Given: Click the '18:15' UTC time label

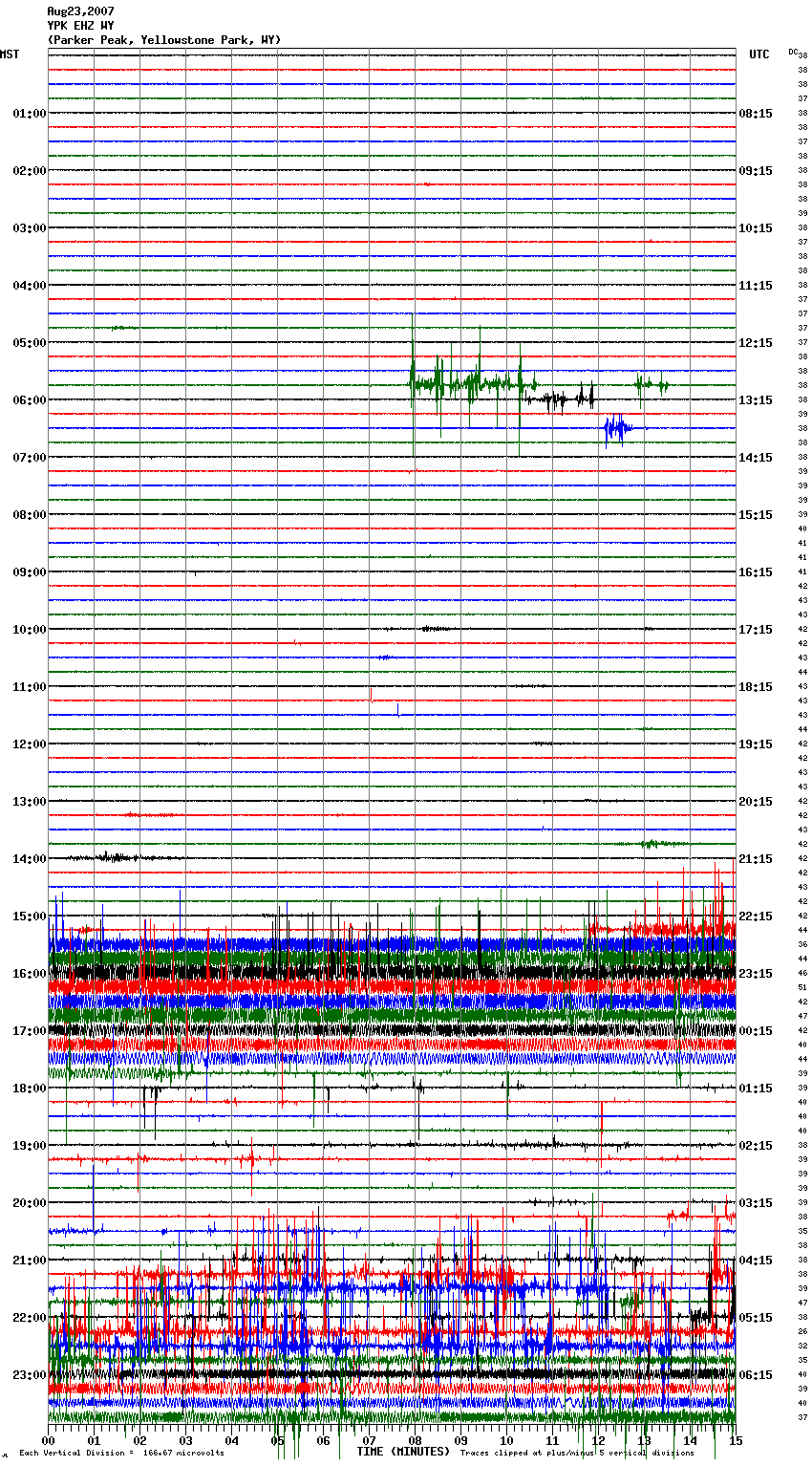Looking at the screenshot, I should coord(756,687).
